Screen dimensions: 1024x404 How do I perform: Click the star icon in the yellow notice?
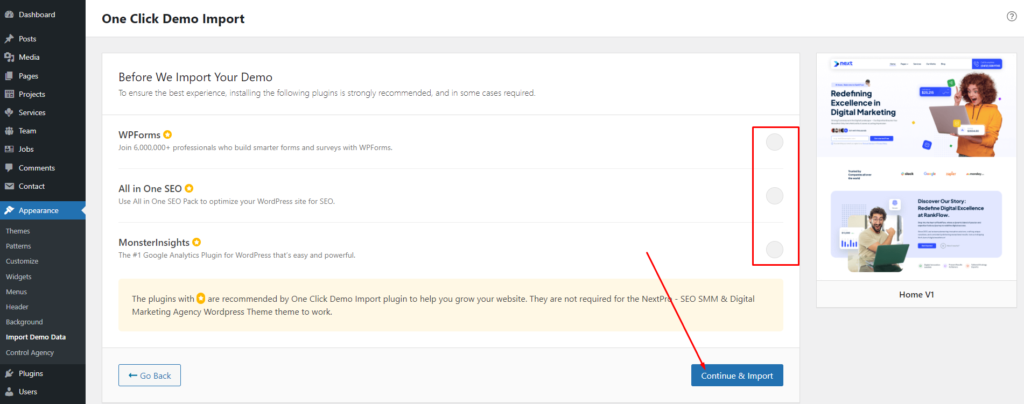pyautogui.click(x=201, y=299)
